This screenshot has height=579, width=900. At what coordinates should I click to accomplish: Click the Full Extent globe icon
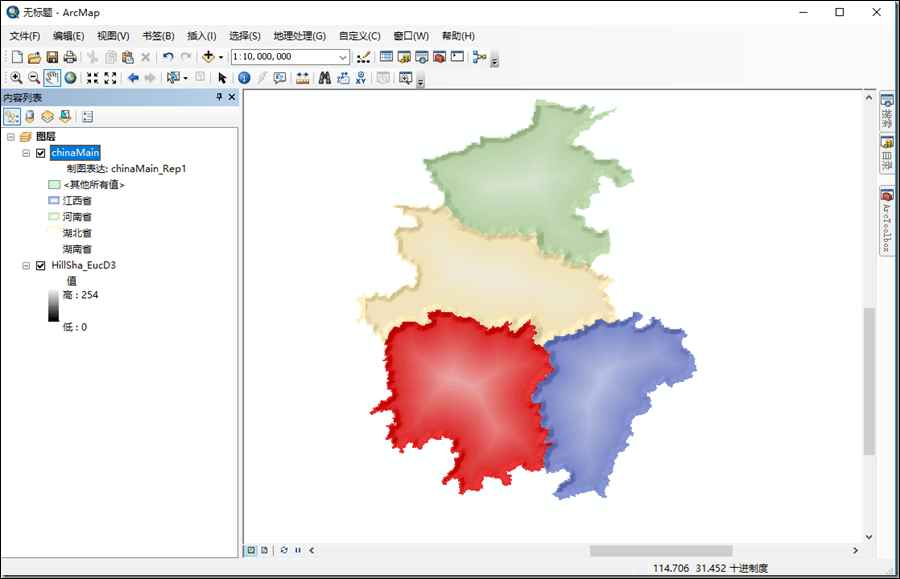71,78
